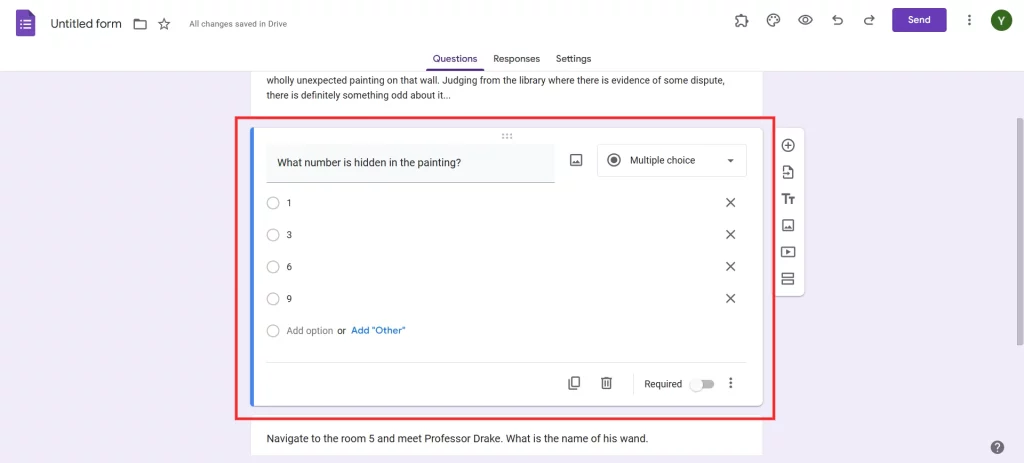Preview the form with eye icon
1024x463 pixels.
click(x=805, y=20)
